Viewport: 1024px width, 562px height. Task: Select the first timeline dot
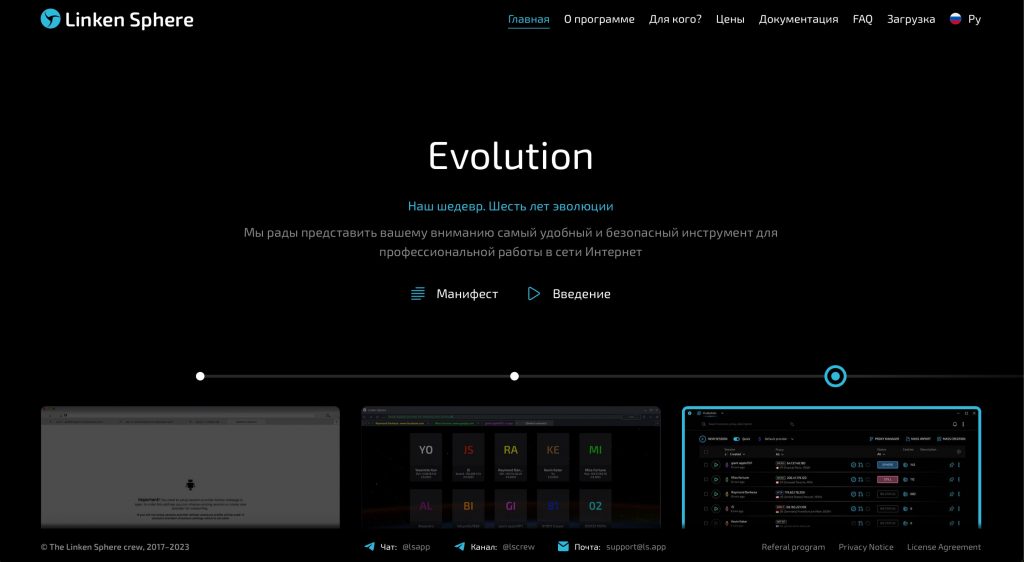(200, 376)
